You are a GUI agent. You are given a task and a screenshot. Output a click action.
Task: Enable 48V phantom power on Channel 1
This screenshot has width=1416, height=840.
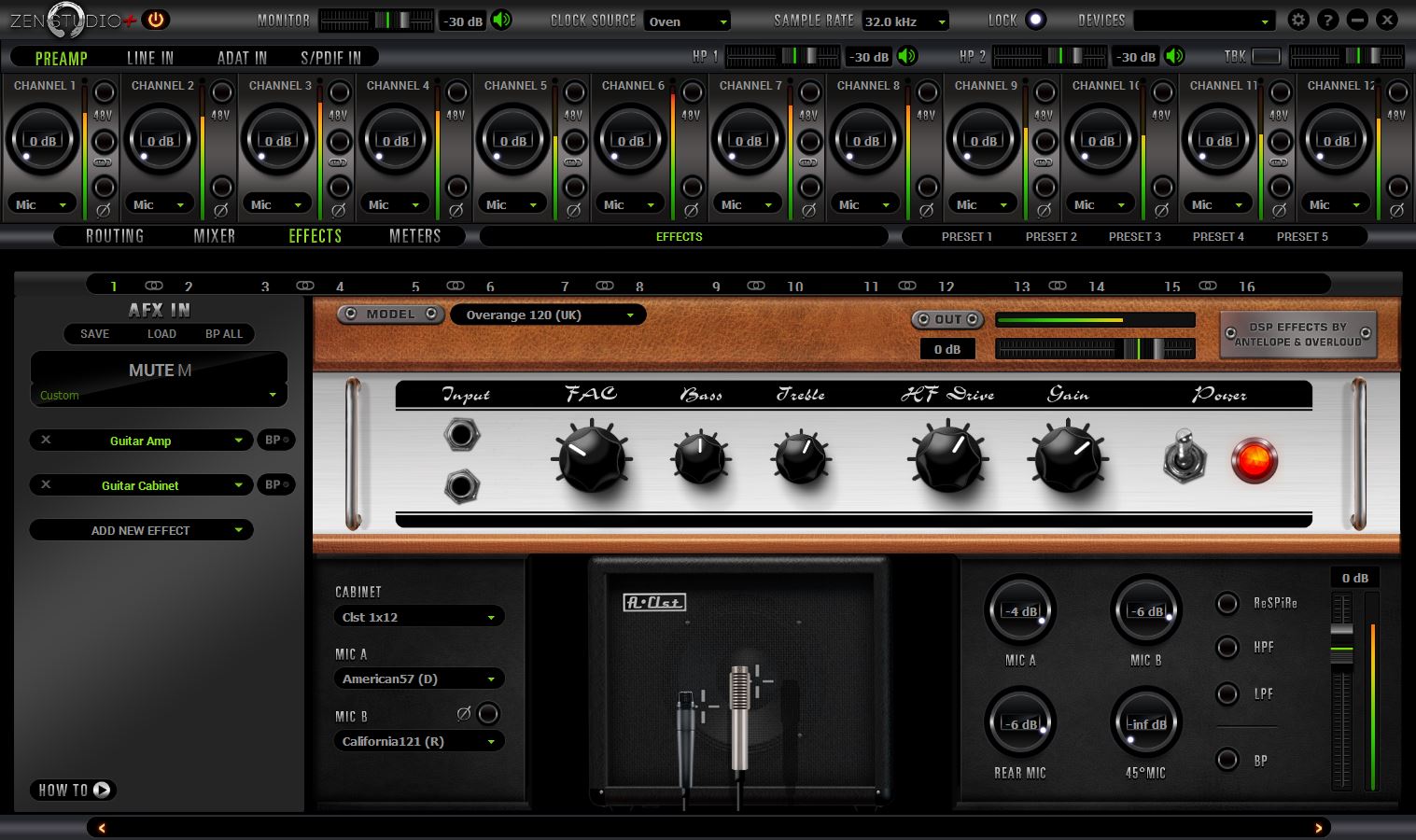coord(104,91)
